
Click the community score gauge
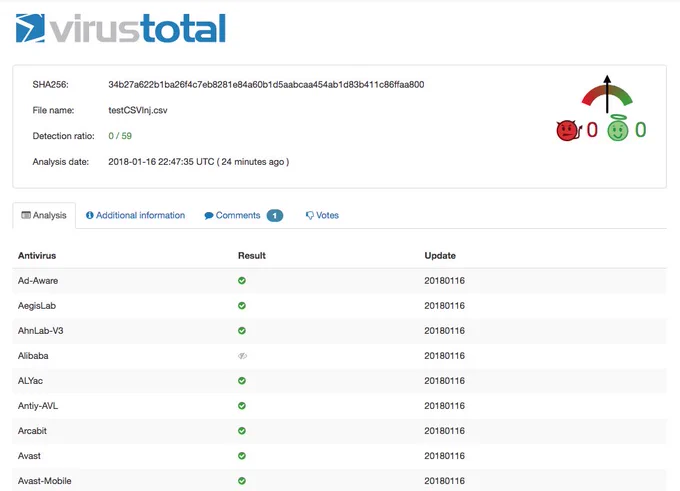[607, 94]
